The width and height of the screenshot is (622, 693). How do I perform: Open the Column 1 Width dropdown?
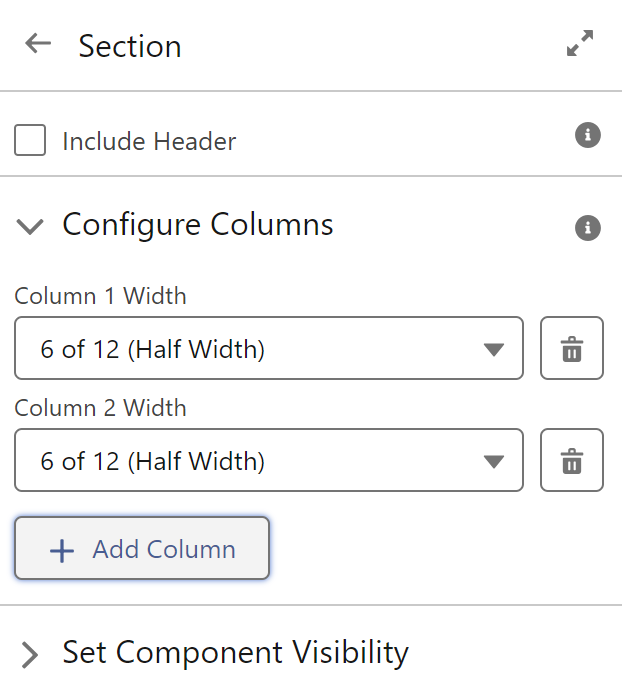(269, 348)
